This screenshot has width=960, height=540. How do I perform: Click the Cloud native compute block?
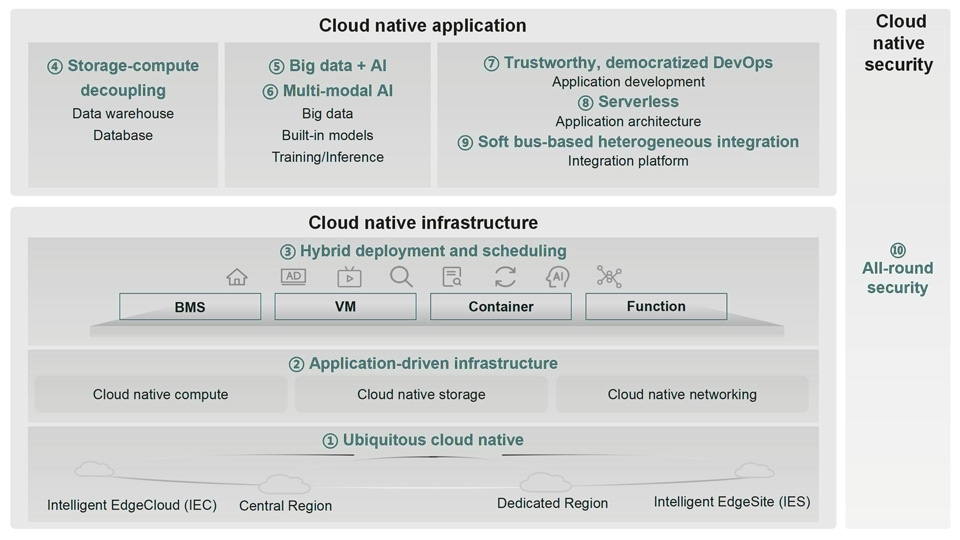(x=160, y=394)
